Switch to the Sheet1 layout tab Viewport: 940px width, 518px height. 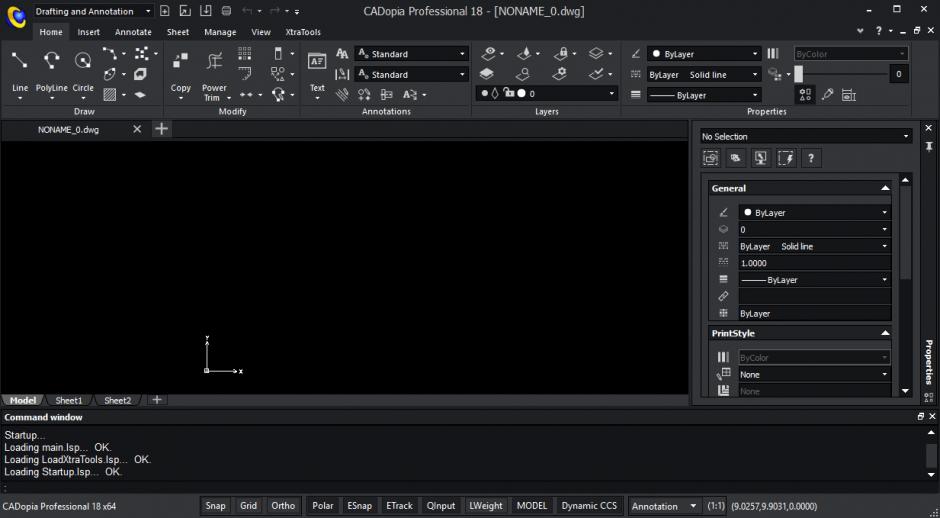[x=69, y=400]
